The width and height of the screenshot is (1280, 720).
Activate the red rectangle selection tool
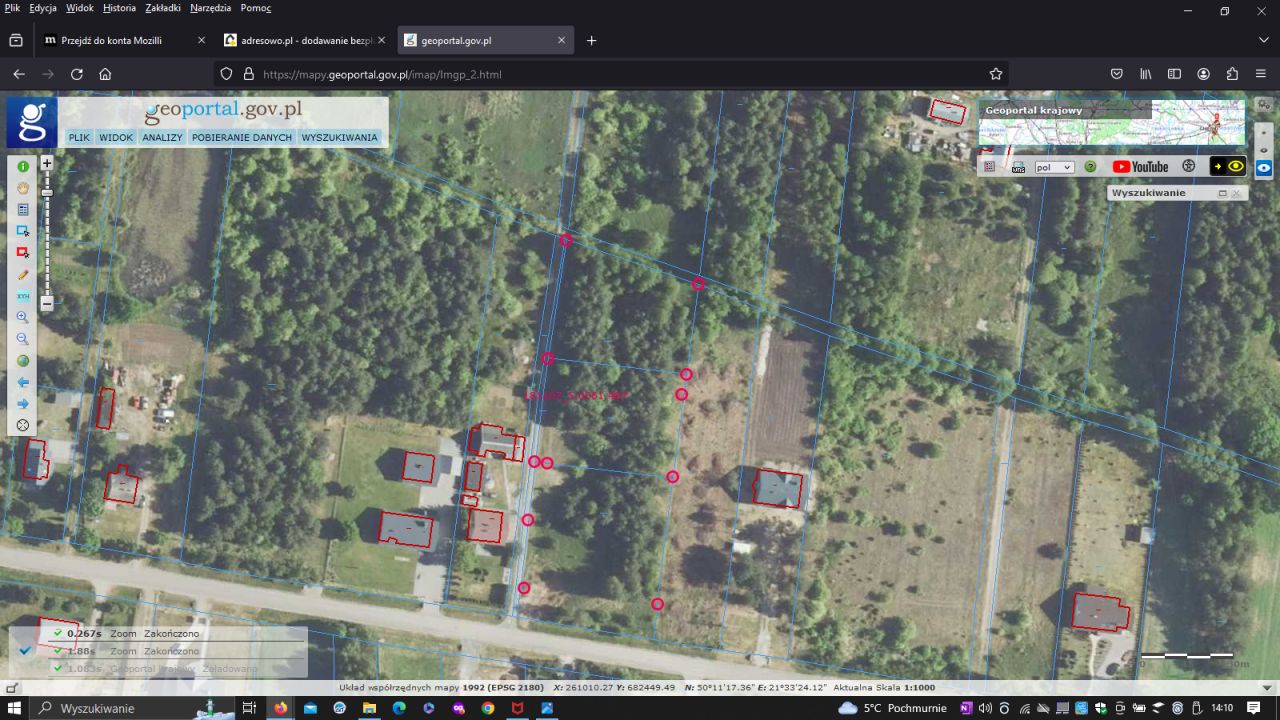[22, 252]
